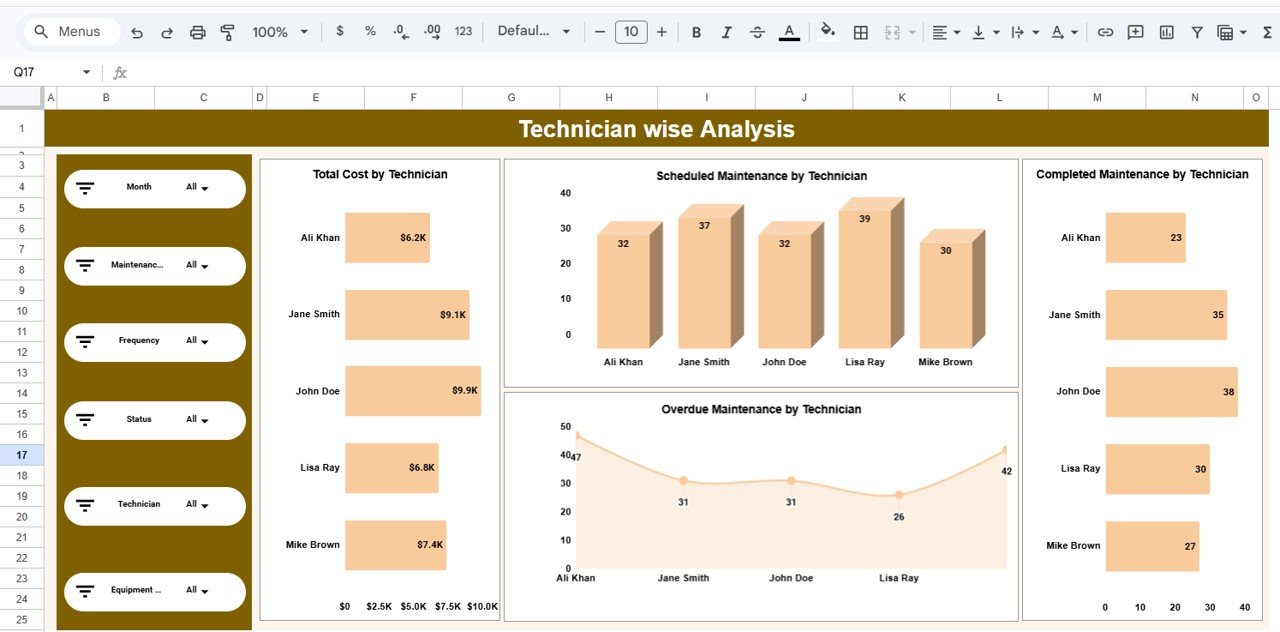Open the Menus search box

[x=68, y=32]
